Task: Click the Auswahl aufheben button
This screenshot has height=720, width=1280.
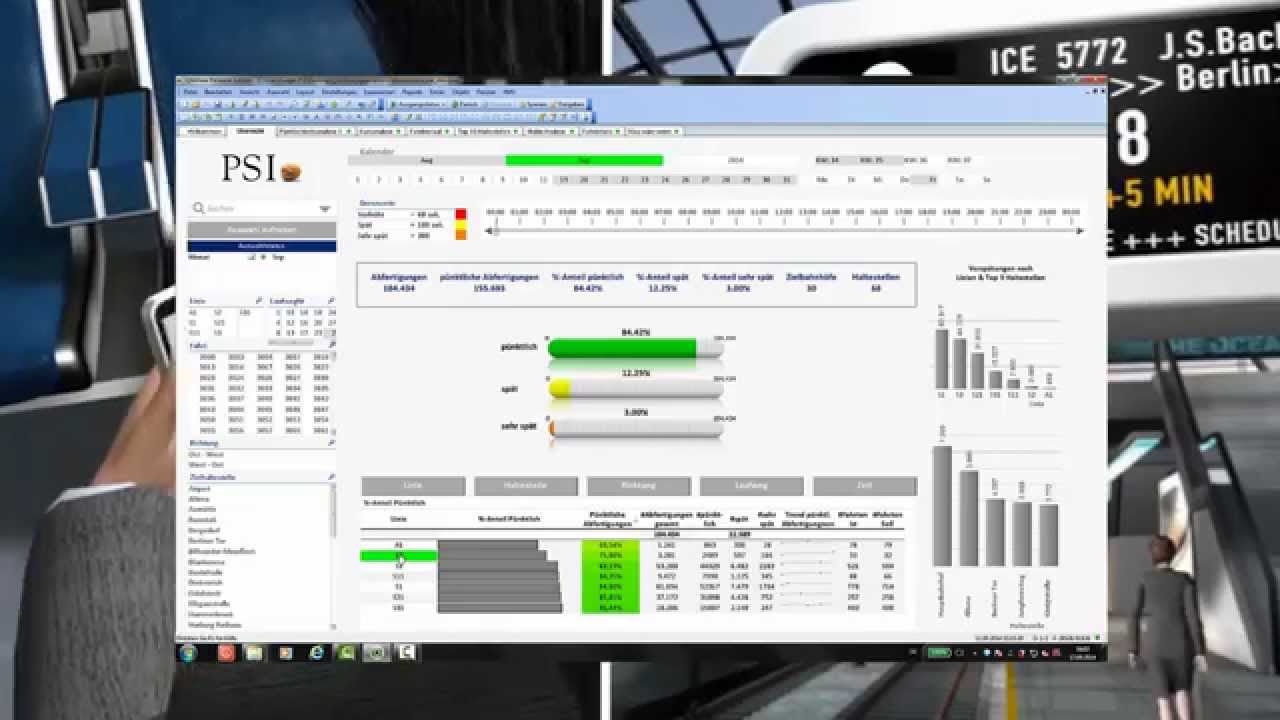Action: (x=261, y=230)
